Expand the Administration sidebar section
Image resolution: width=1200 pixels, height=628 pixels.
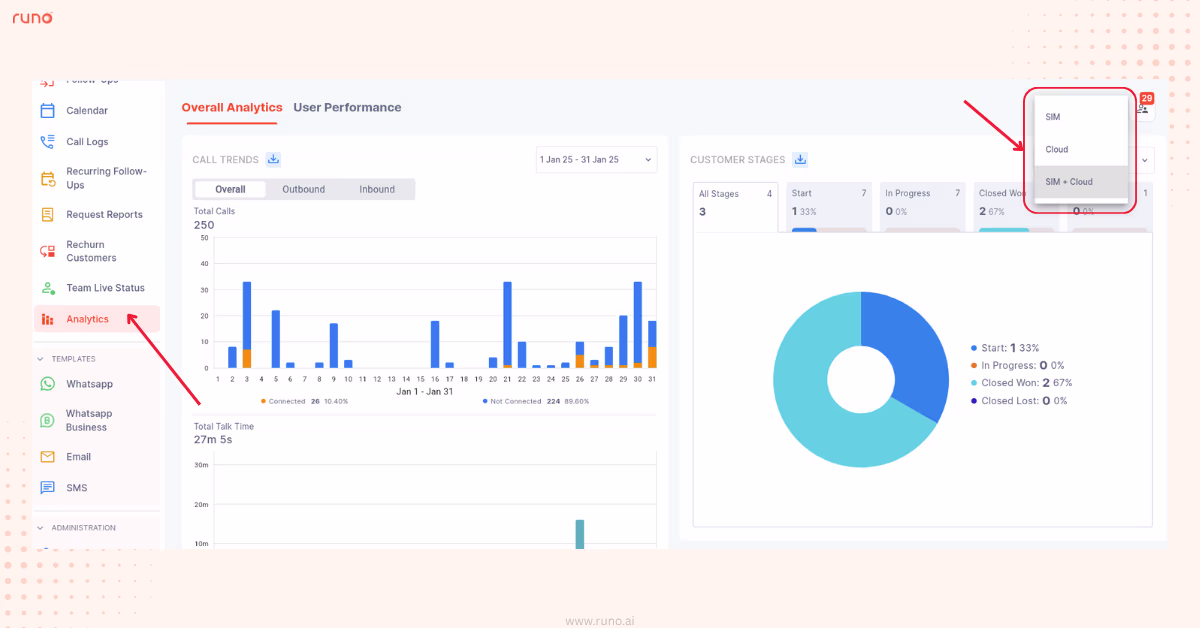(41, 528)
